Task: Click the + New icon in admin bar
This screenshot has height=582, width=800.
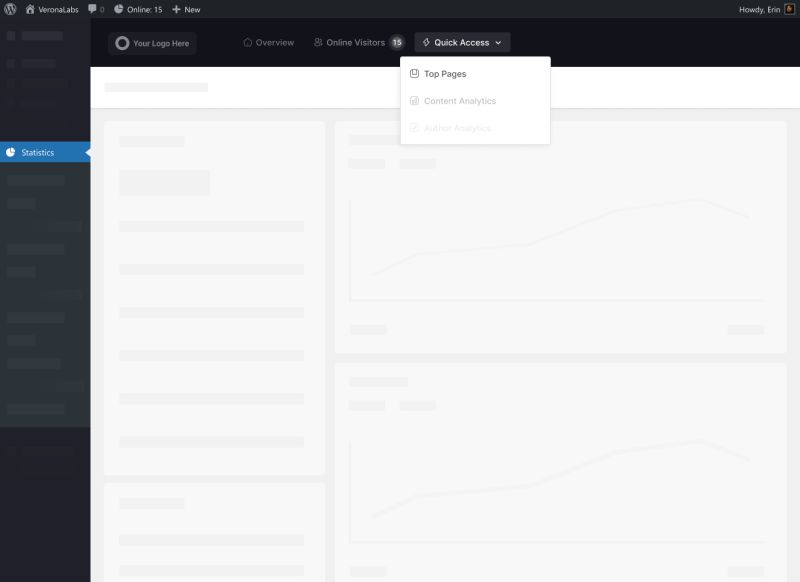Action: [x=173, y=9]
